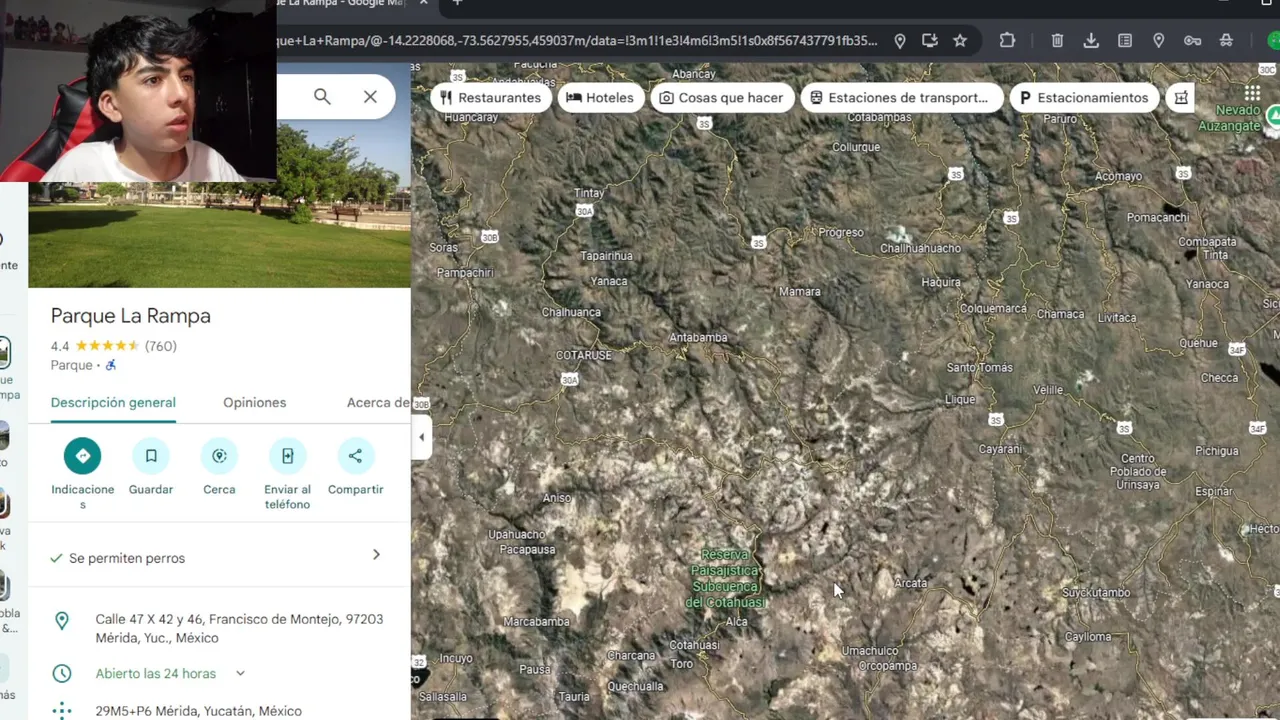Click the green Nevado Auzangate mountain marker

point(1273,117)
